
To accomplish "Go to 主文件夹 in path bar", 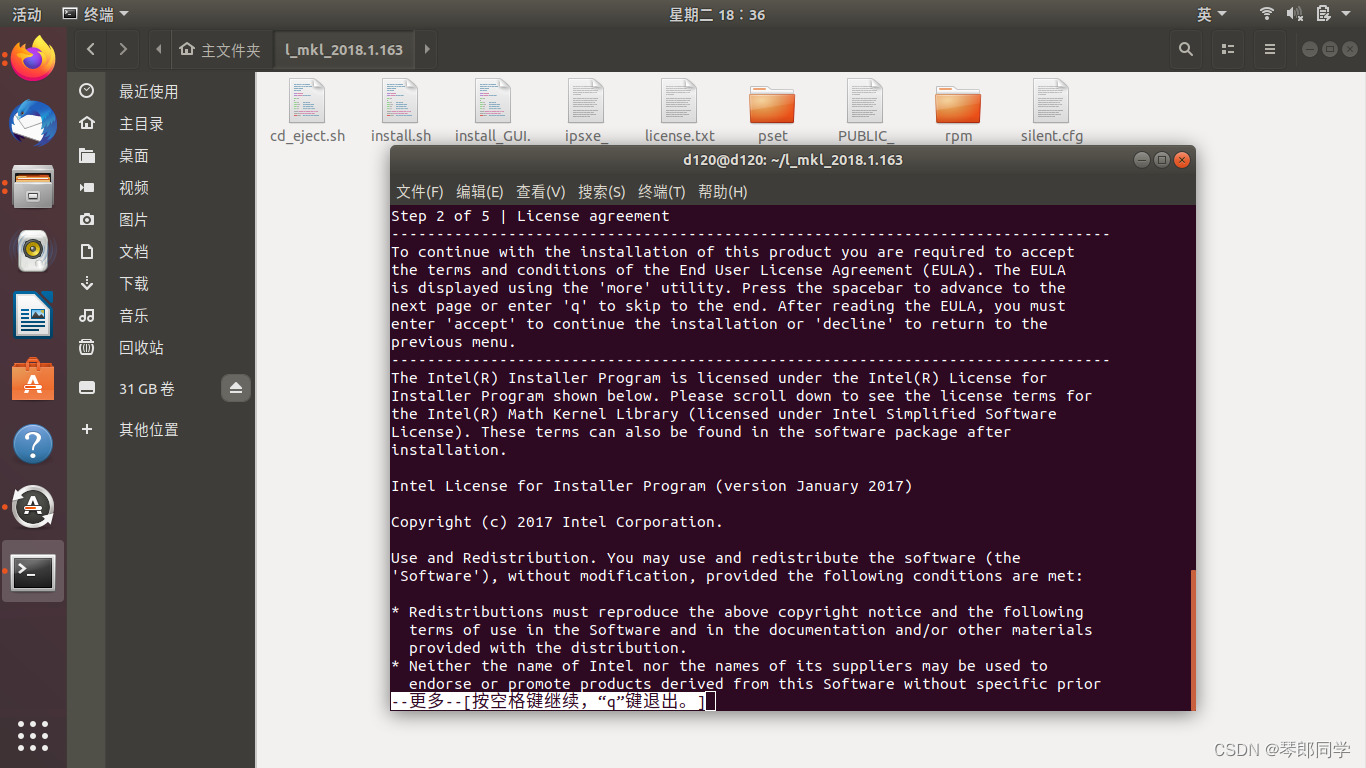I will 221,49.
